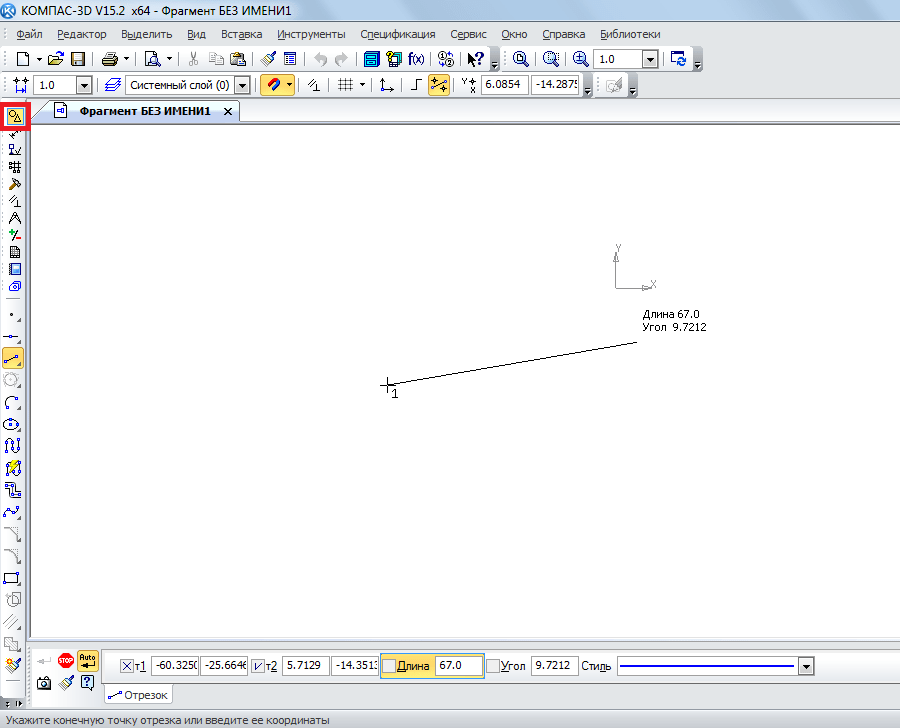900x728 pixels.
Task: Select the Geometry panel icon highlighted in red
Action: 14,116
